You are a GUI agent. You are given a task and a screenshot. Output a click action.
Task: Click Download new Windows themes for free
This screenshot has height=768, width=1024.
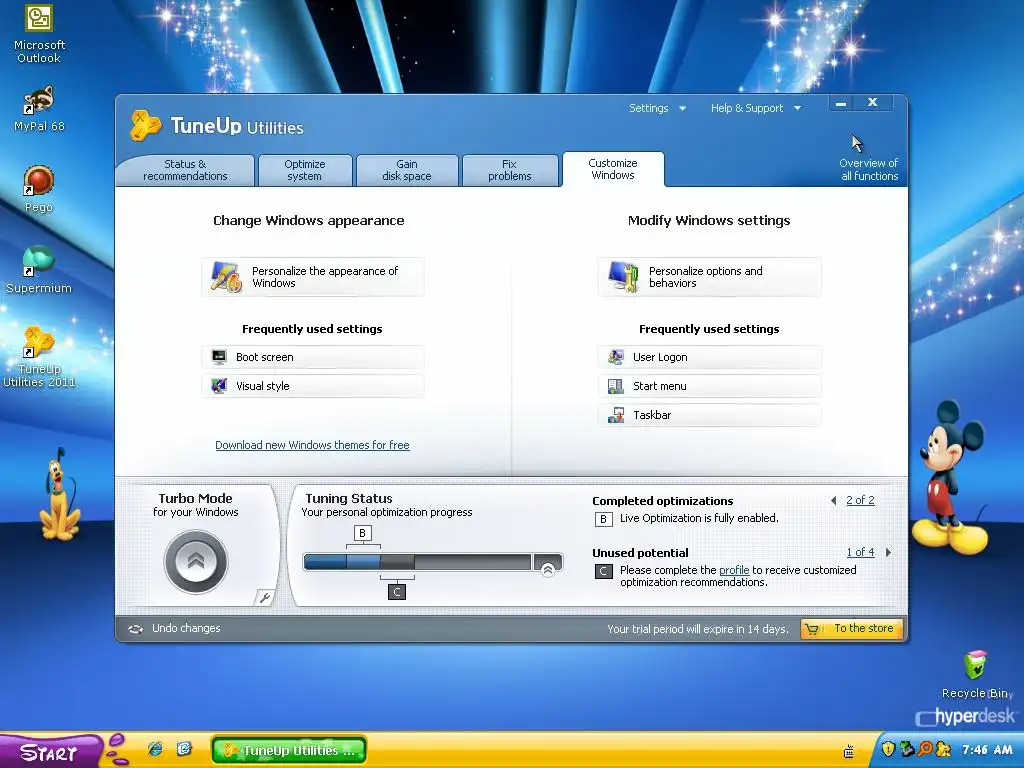coord(312,445)
